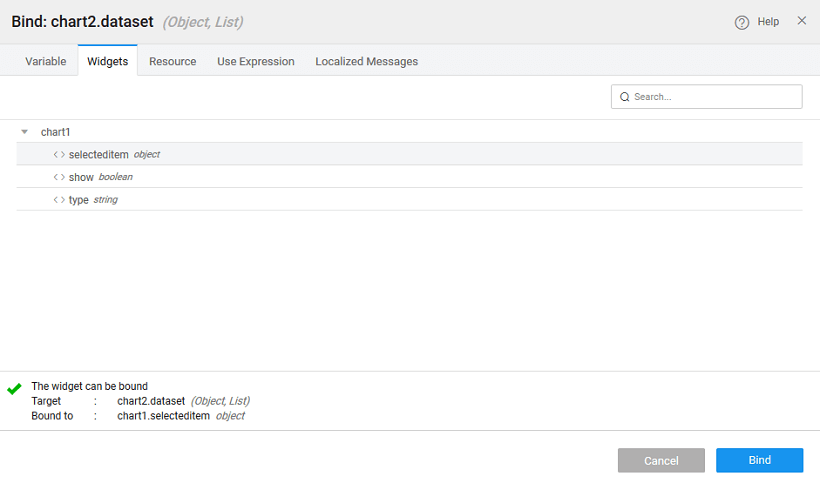Click the Help question mark icon
Viewport: 820px width, 483px height.
pos(742,22)
